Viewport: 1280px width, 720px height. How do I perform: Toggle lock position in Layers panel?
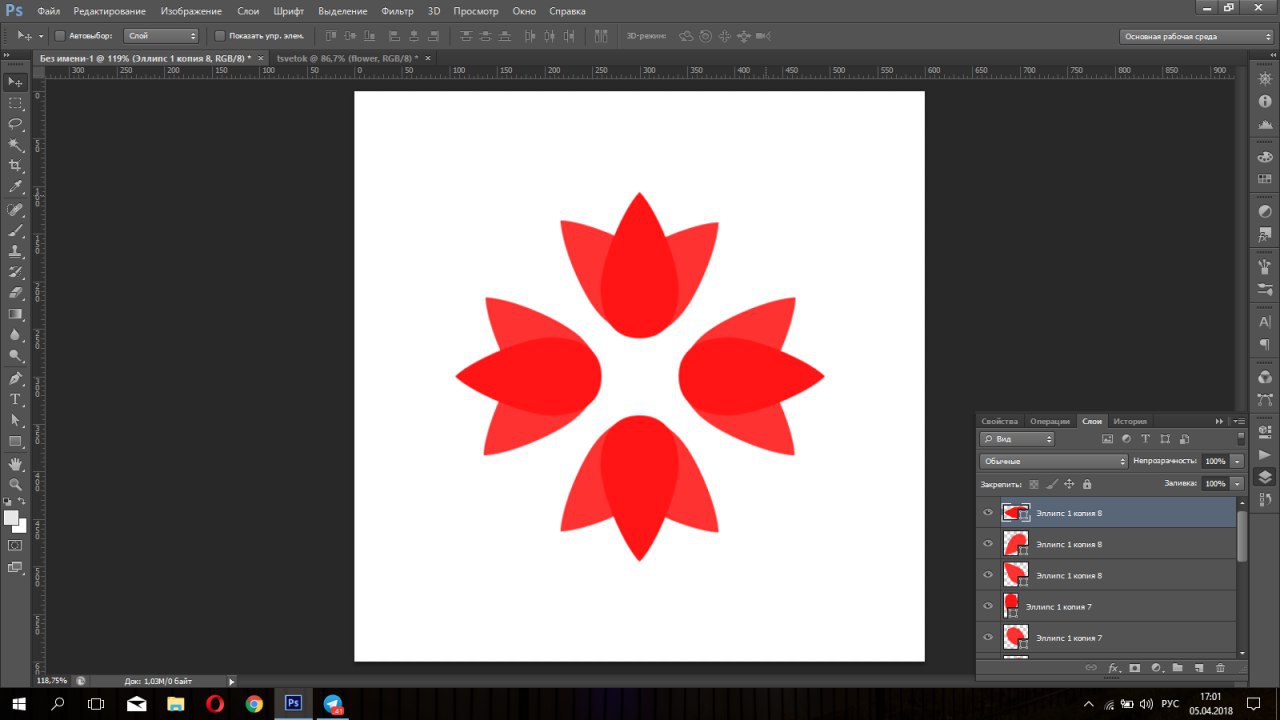click(x=1069, y=484)
